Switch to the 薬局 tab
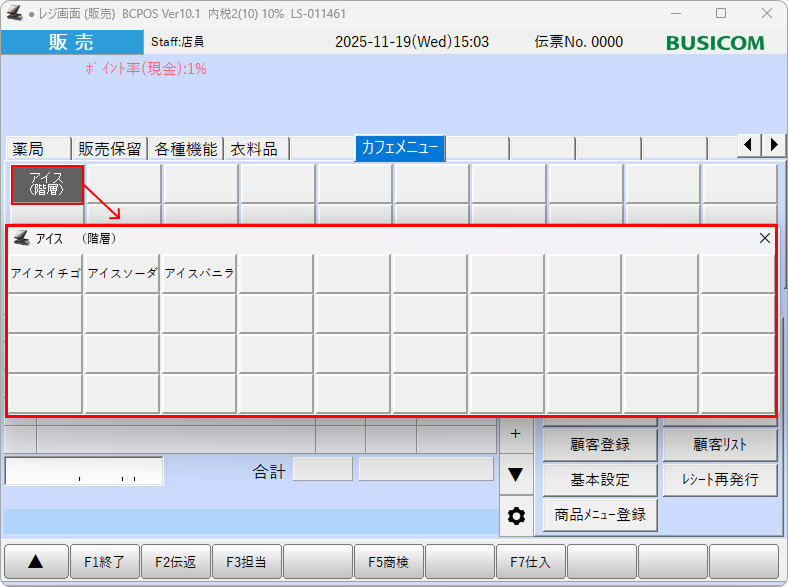 (x=37, y=149)
